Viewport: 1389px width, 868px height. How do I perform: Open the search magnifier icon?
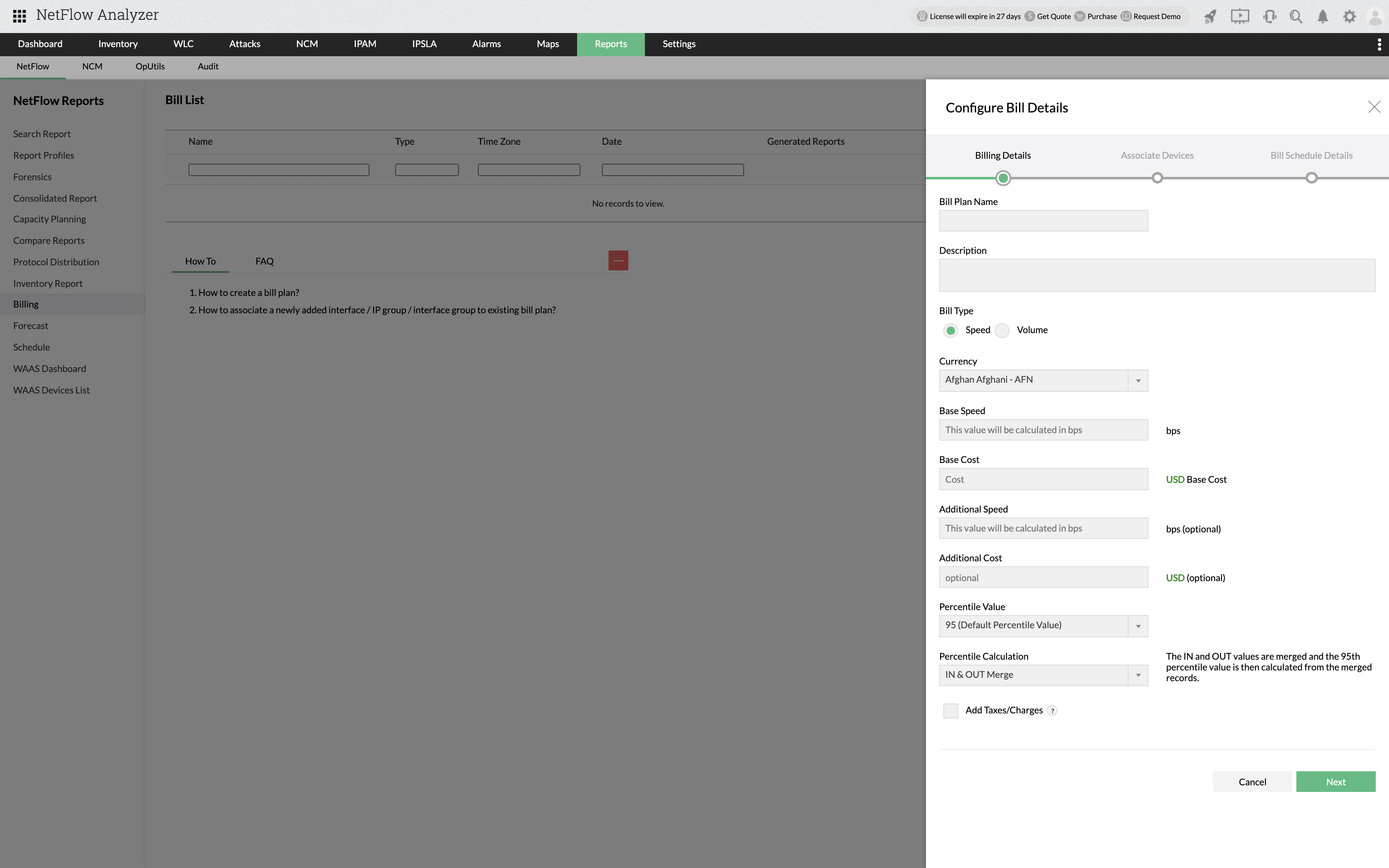1296,16
